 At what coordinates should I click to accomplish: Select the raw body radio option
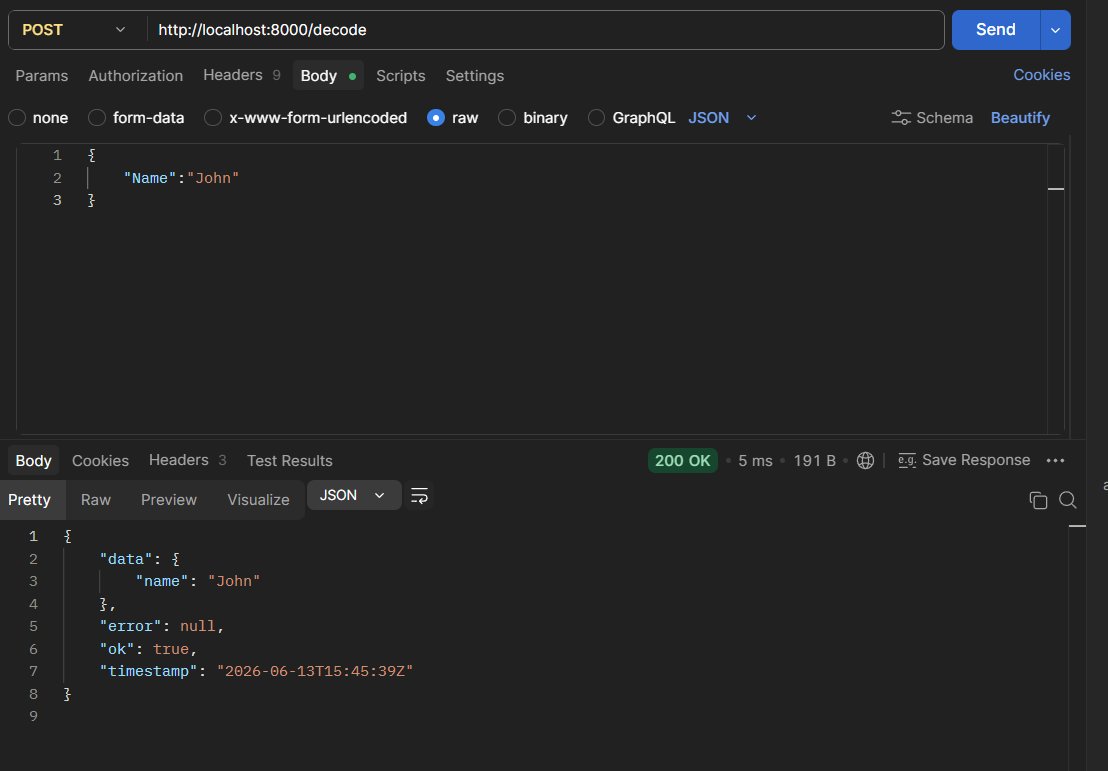pos(436,118)
